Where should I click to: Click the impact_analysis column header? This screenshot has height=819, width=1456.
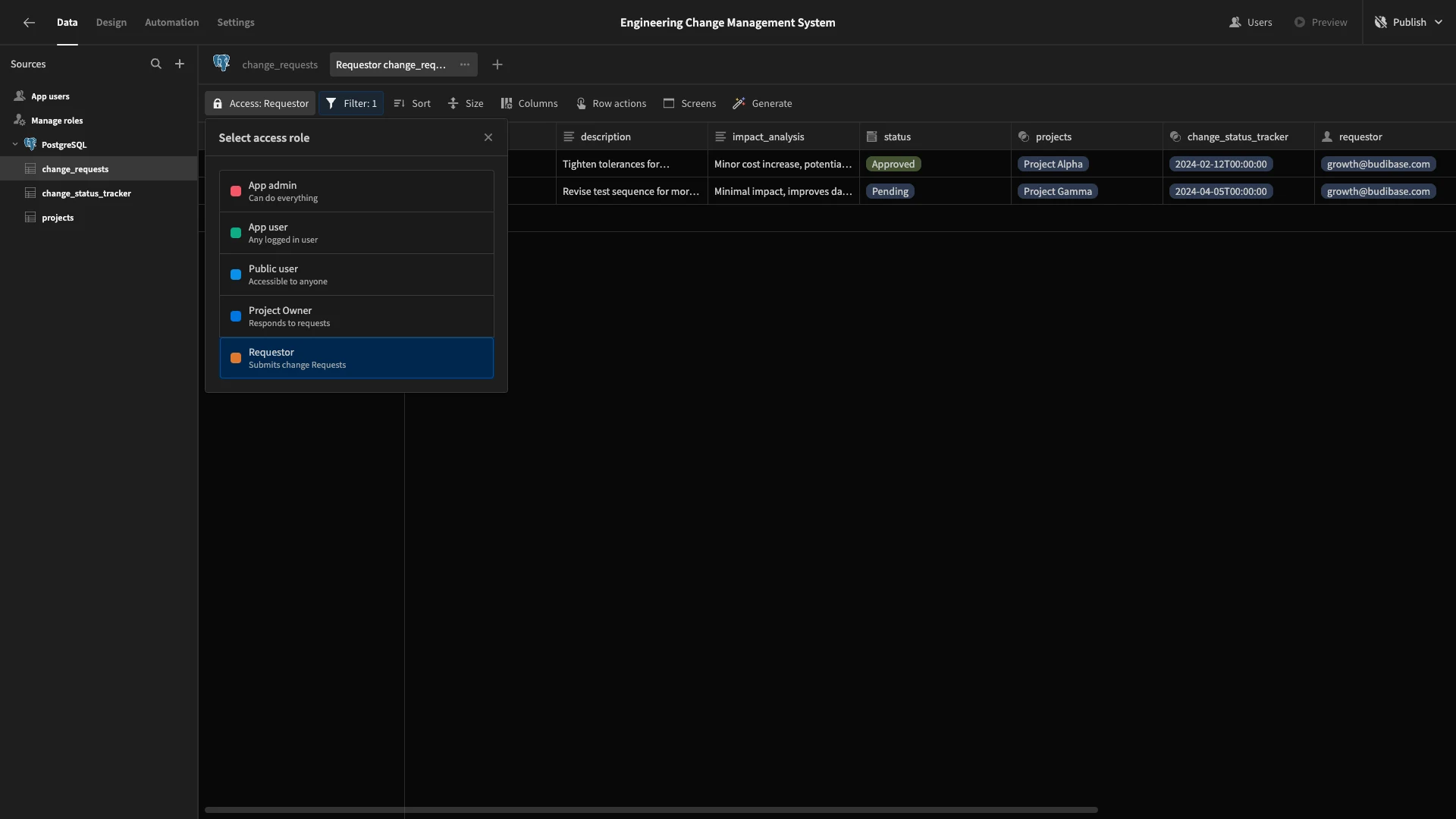tap(783, 136)
